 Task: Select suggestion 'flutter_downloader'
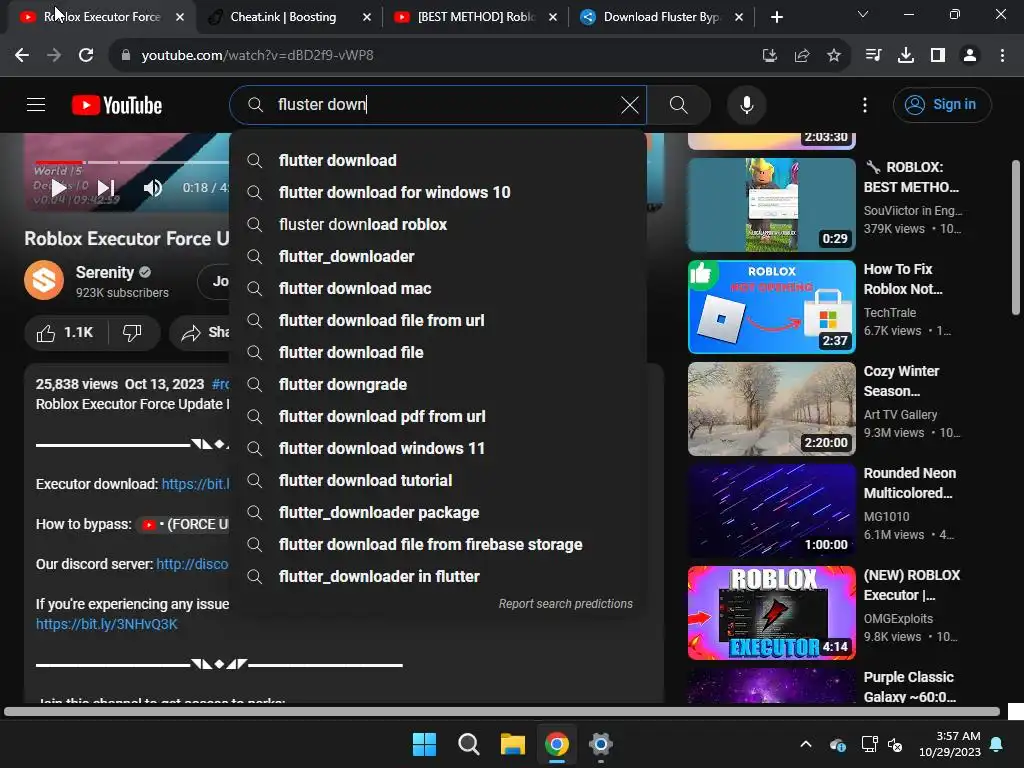(x=438, y=256)
